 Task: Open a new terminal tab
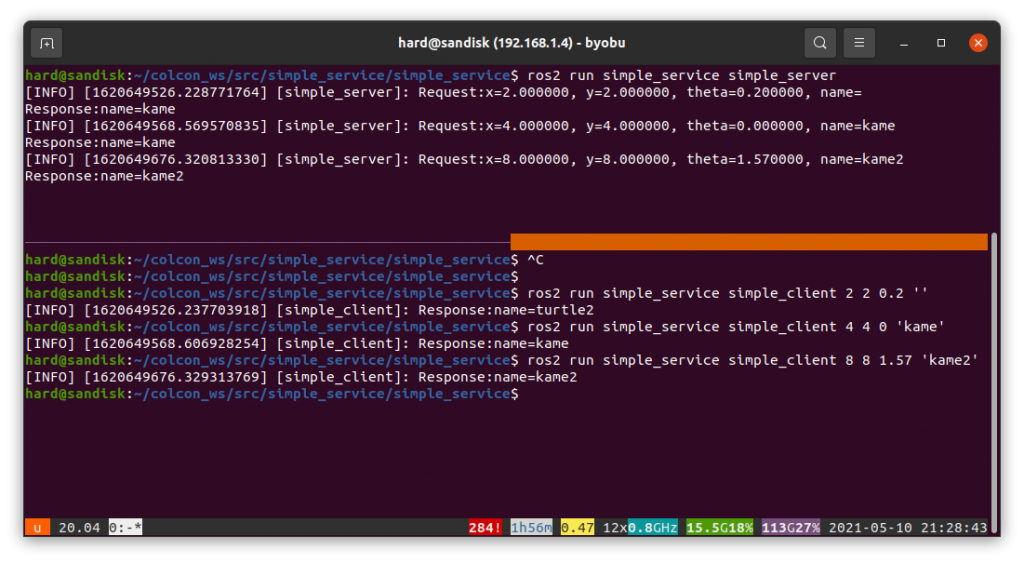[x=46, y=43]
